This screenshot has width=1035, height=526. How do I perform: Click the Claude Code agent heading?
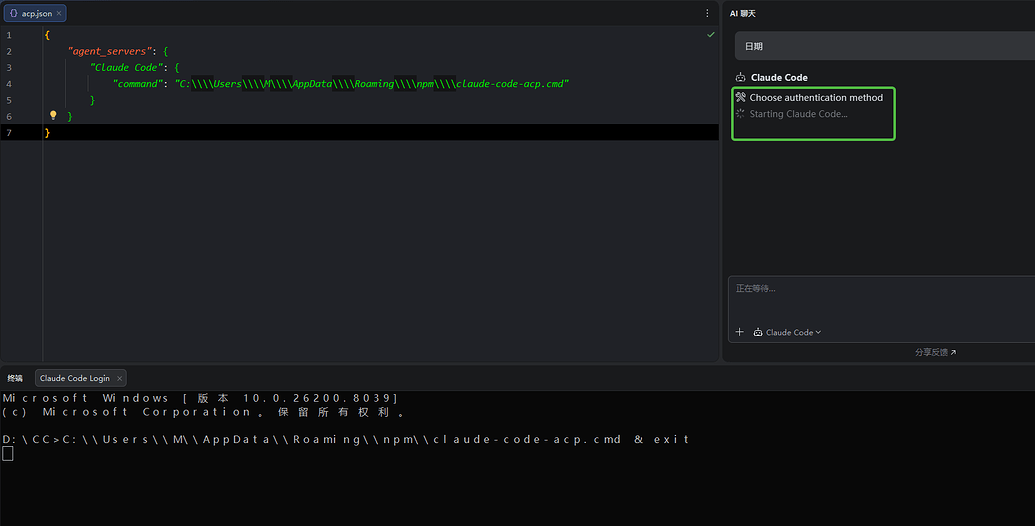[779, 77]
